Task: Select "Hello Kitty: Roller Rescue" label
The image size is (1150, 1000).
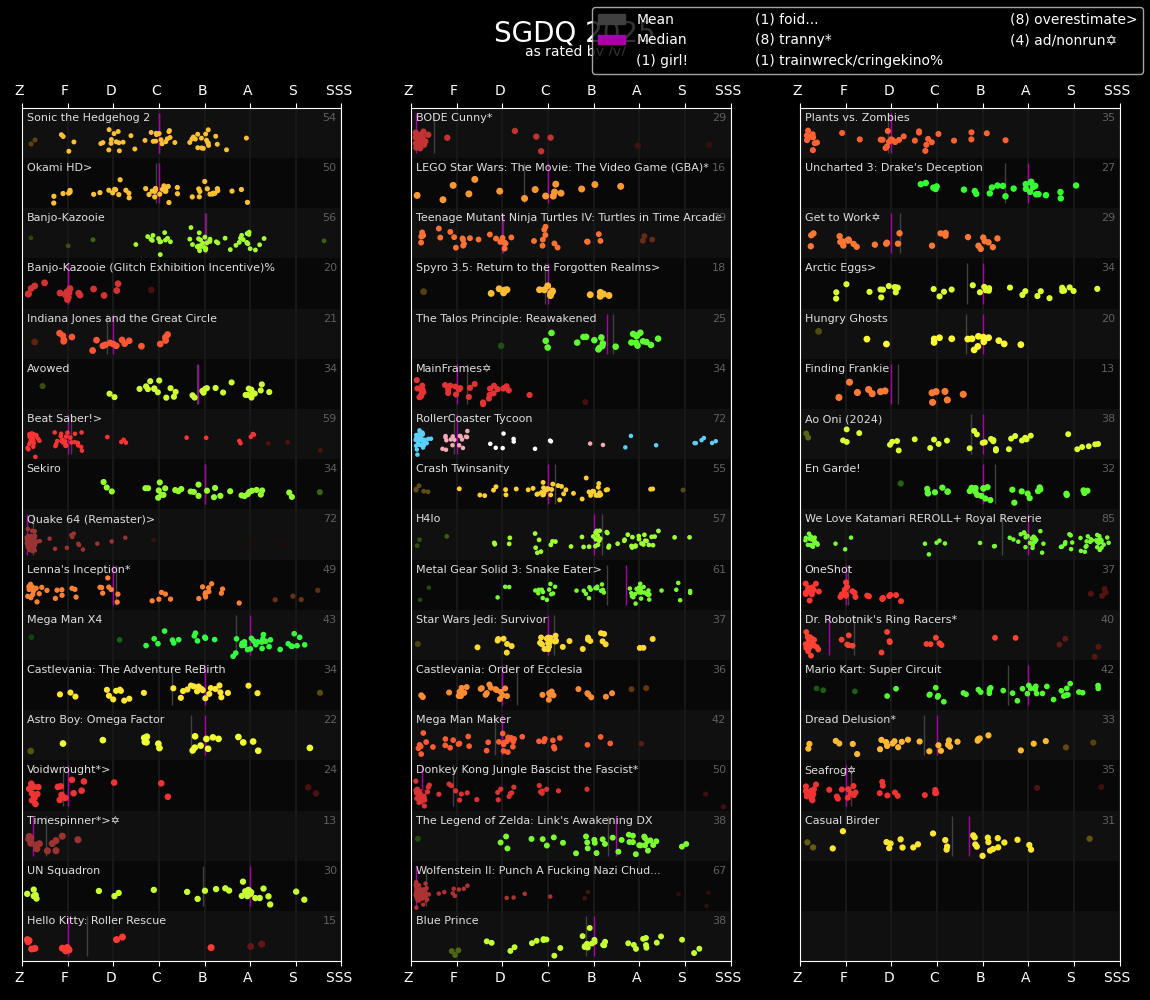Action: [x=96, y=920]
